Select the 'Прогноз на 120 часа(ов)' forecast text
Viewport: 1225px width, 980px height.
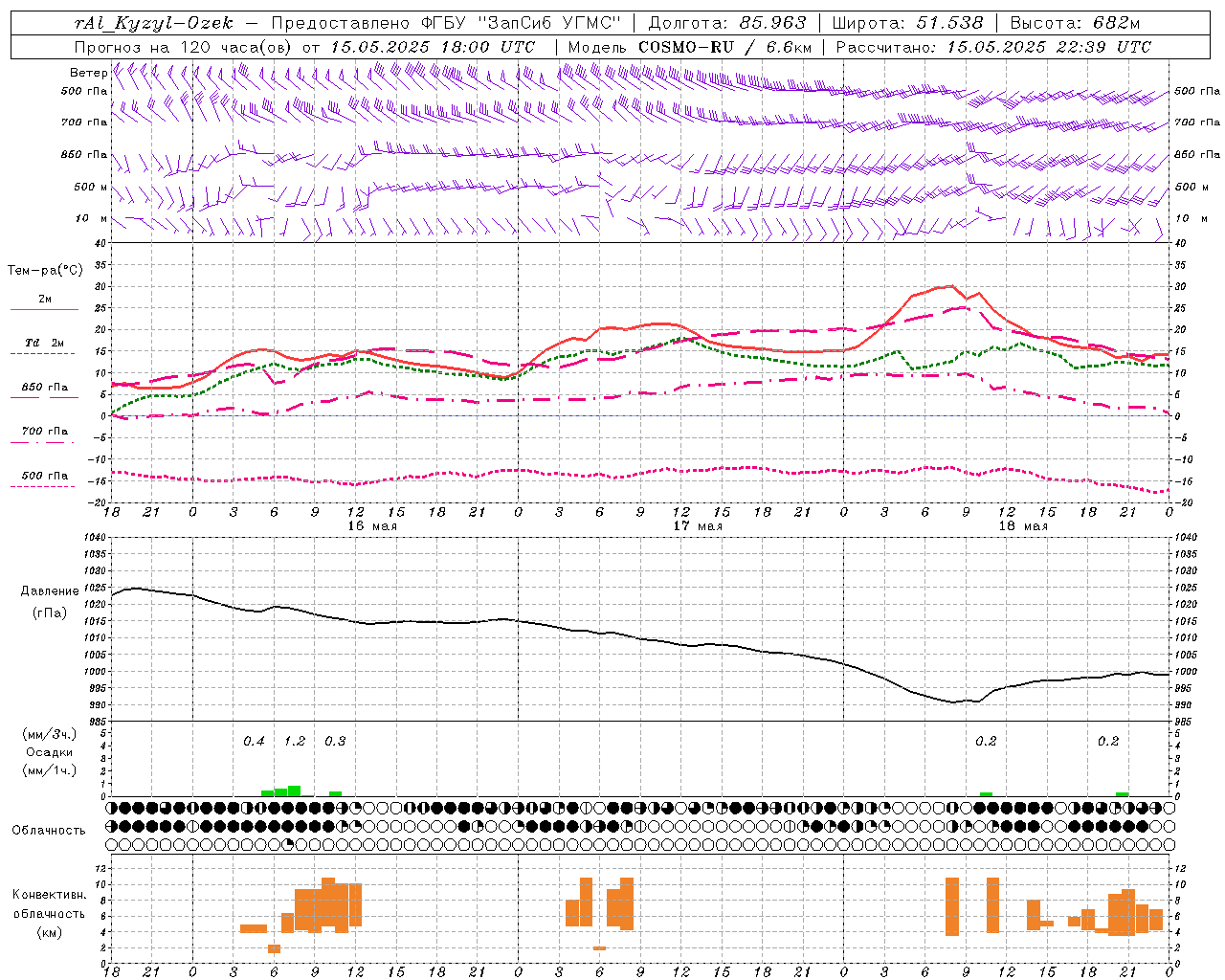[184, 47]
